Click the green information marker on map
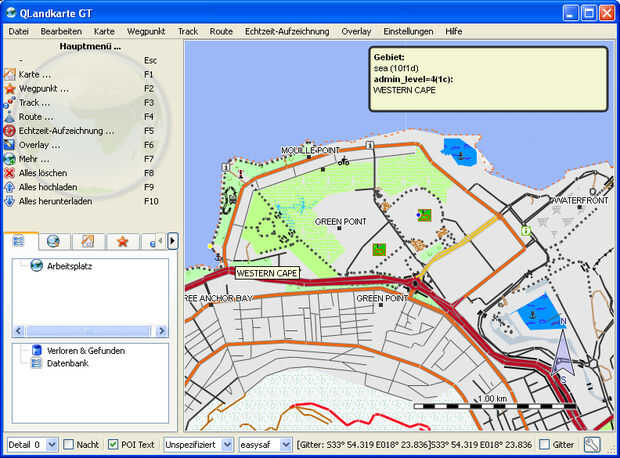 (x=525, y=231)
